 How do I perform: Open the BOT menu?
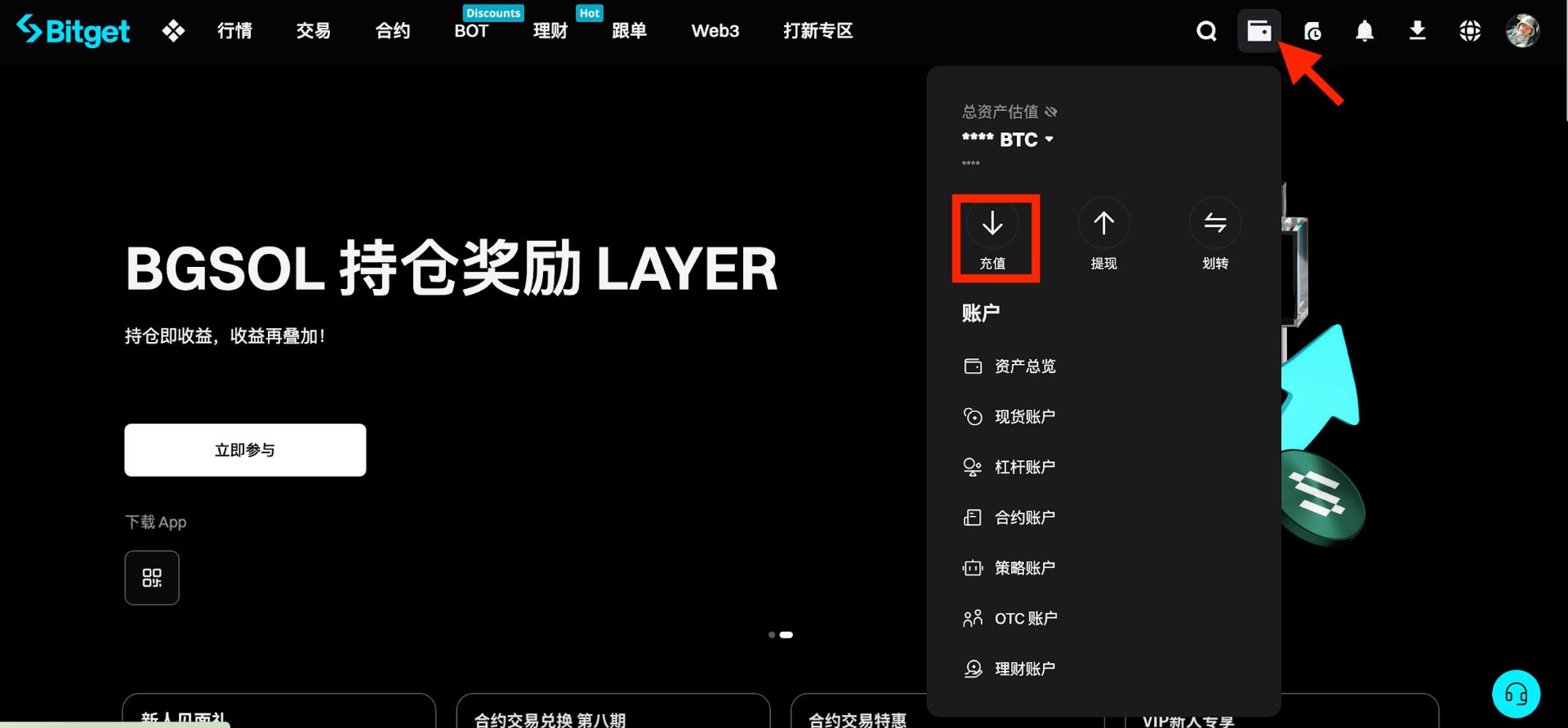pyautogui.click(x=471, y=31)
